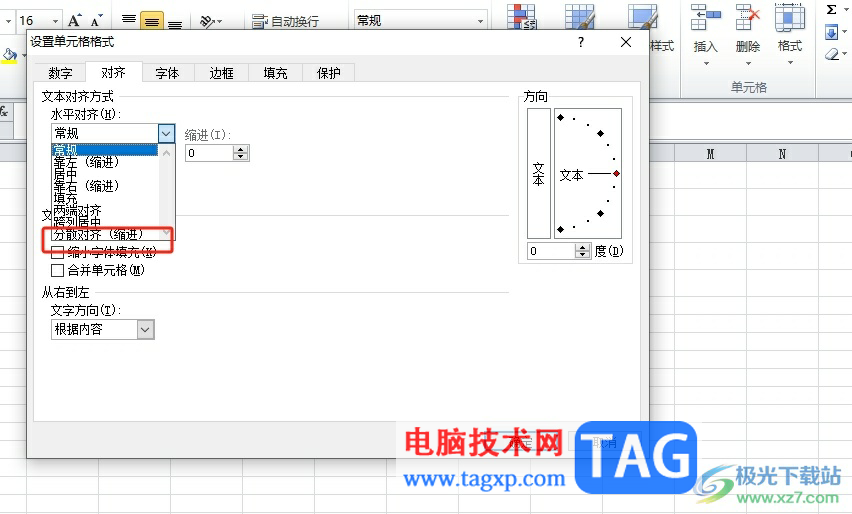
Task: Switch to the 数字 tab
Action: coord(60,73)
